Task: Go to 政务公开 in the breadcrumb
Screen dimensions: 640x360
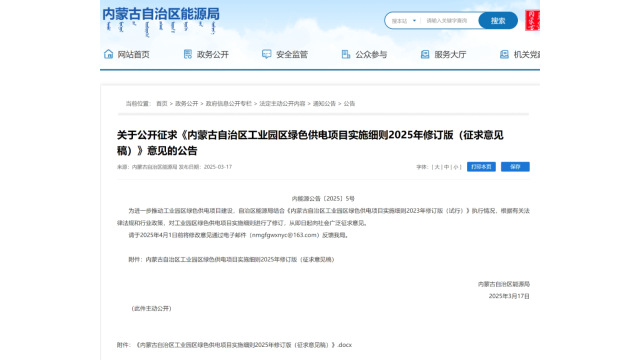Action: click(x=187, y=104)
